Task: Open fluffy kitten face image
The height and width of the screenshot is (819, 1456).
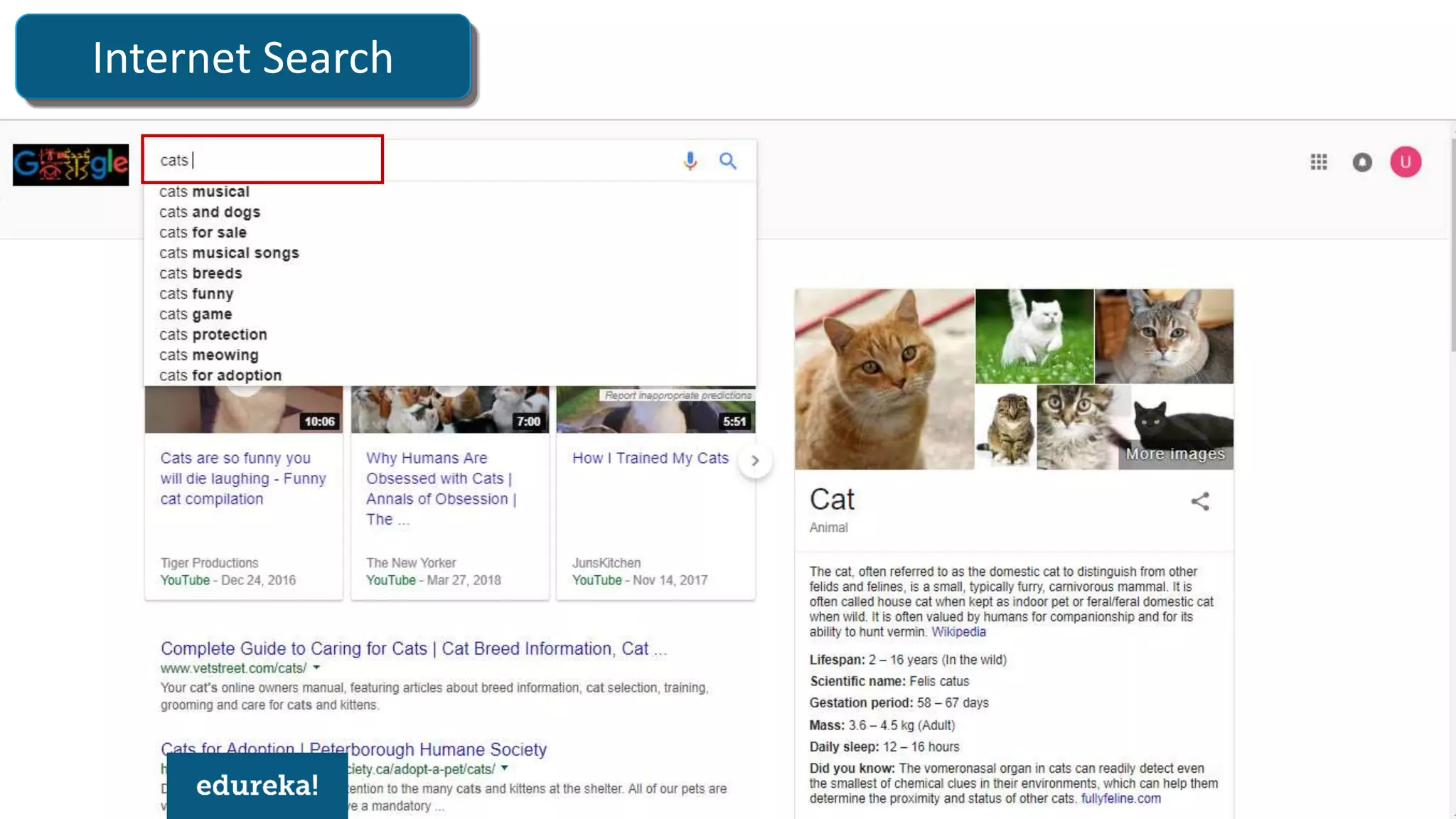Action: coord(1077,427)
